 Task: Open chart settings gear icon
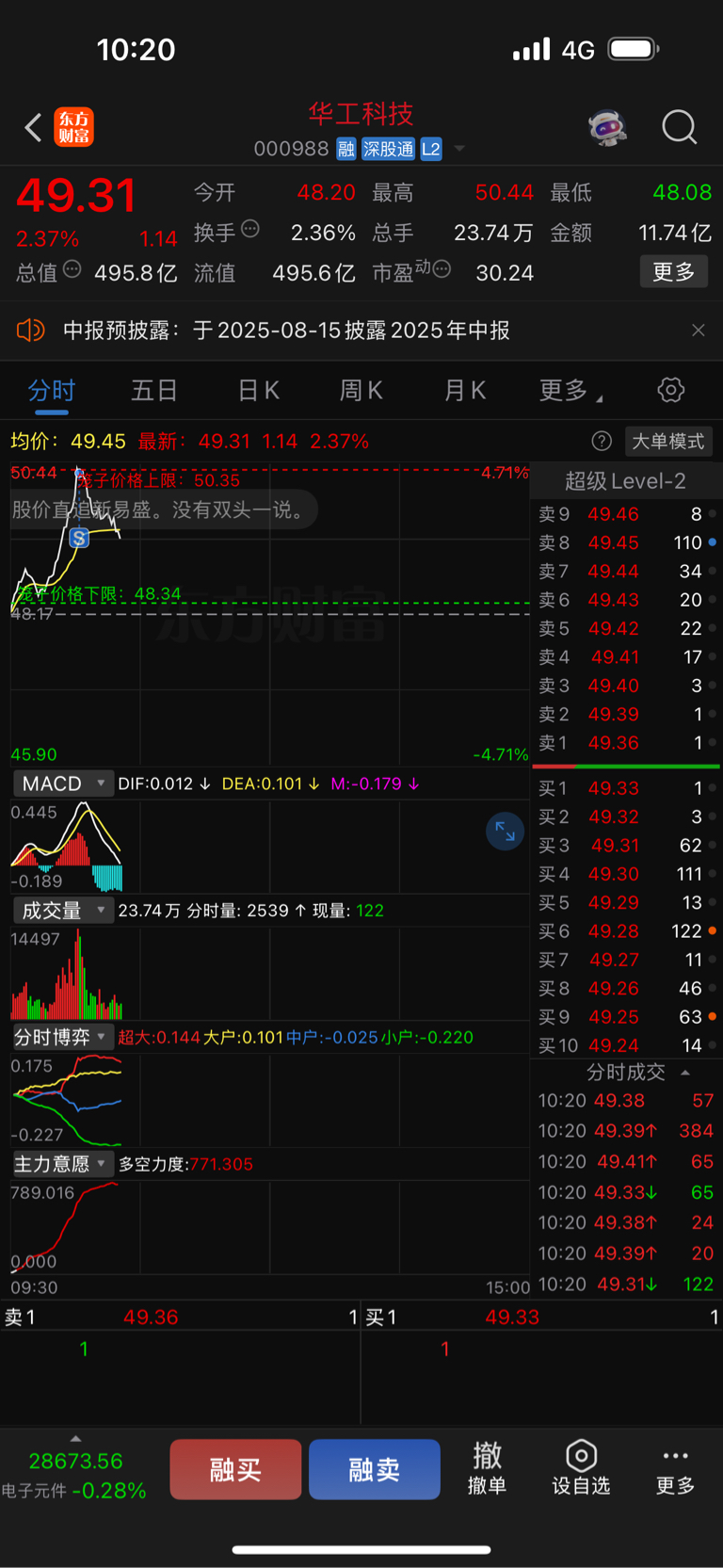click(671, 390)
